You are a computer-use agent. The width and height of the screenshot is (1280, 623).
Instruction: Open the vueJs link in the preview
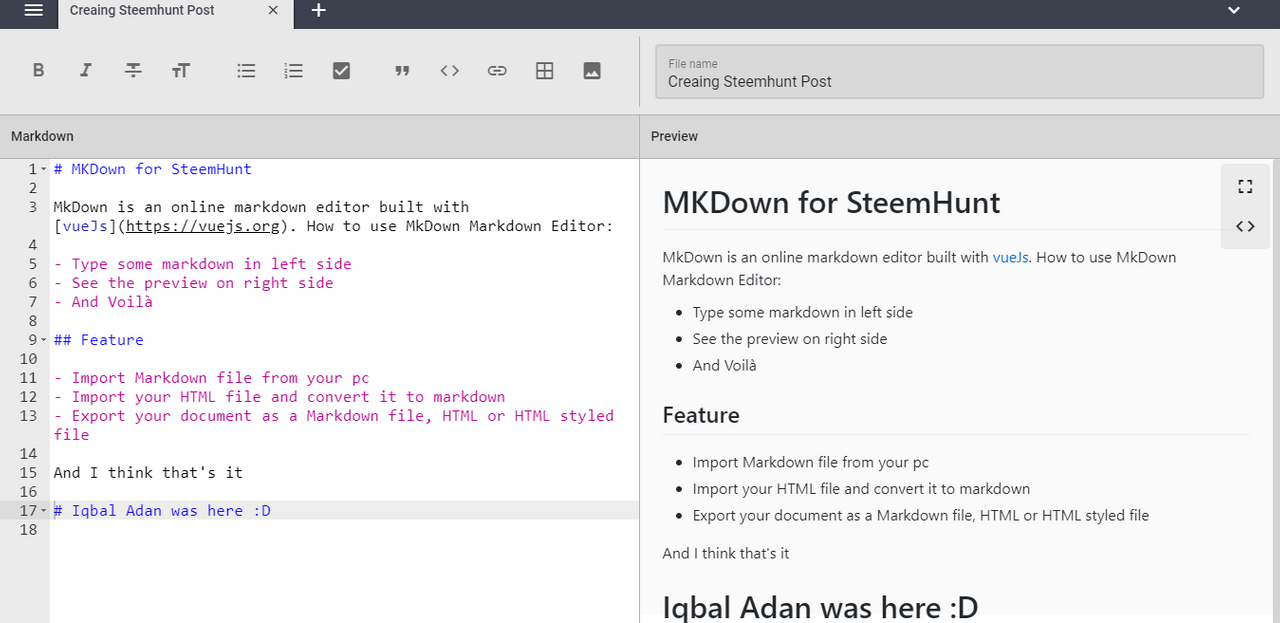(1012, 257)
